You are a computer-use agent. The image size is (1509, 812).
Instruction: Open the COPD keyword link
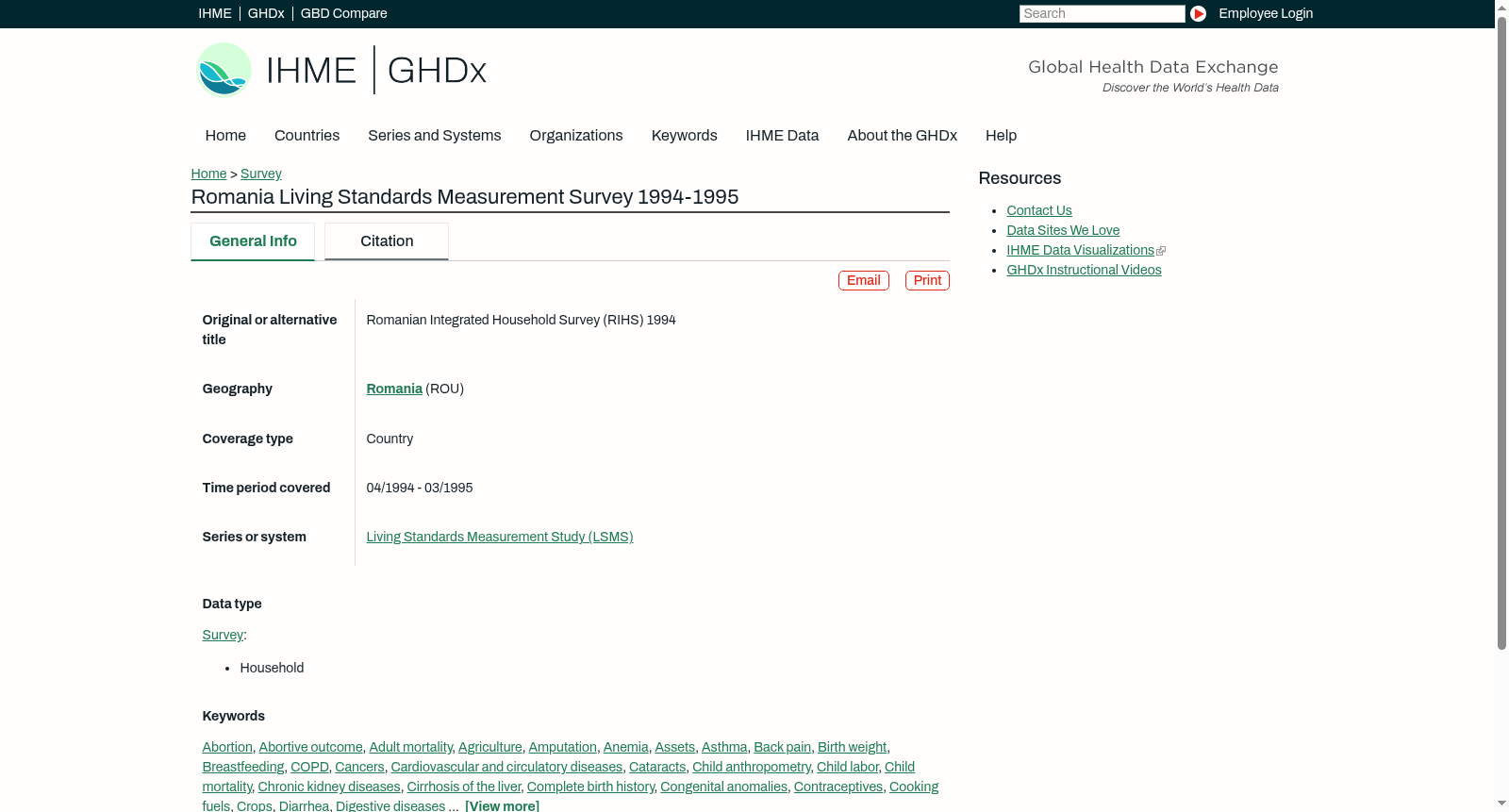(309, 767)
